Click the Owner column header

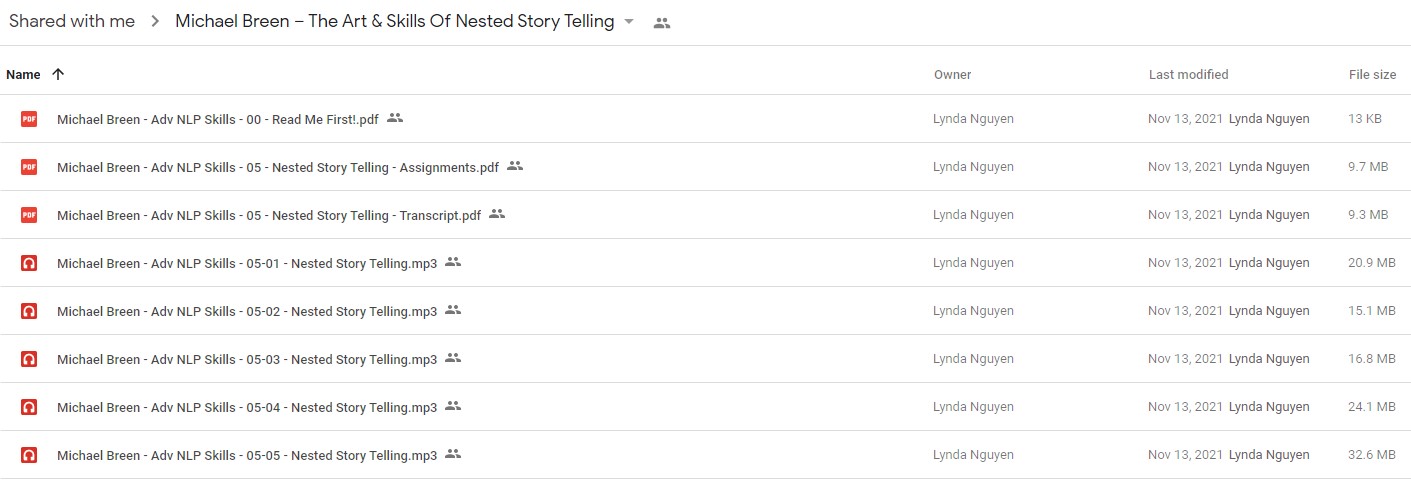(952, 74)
